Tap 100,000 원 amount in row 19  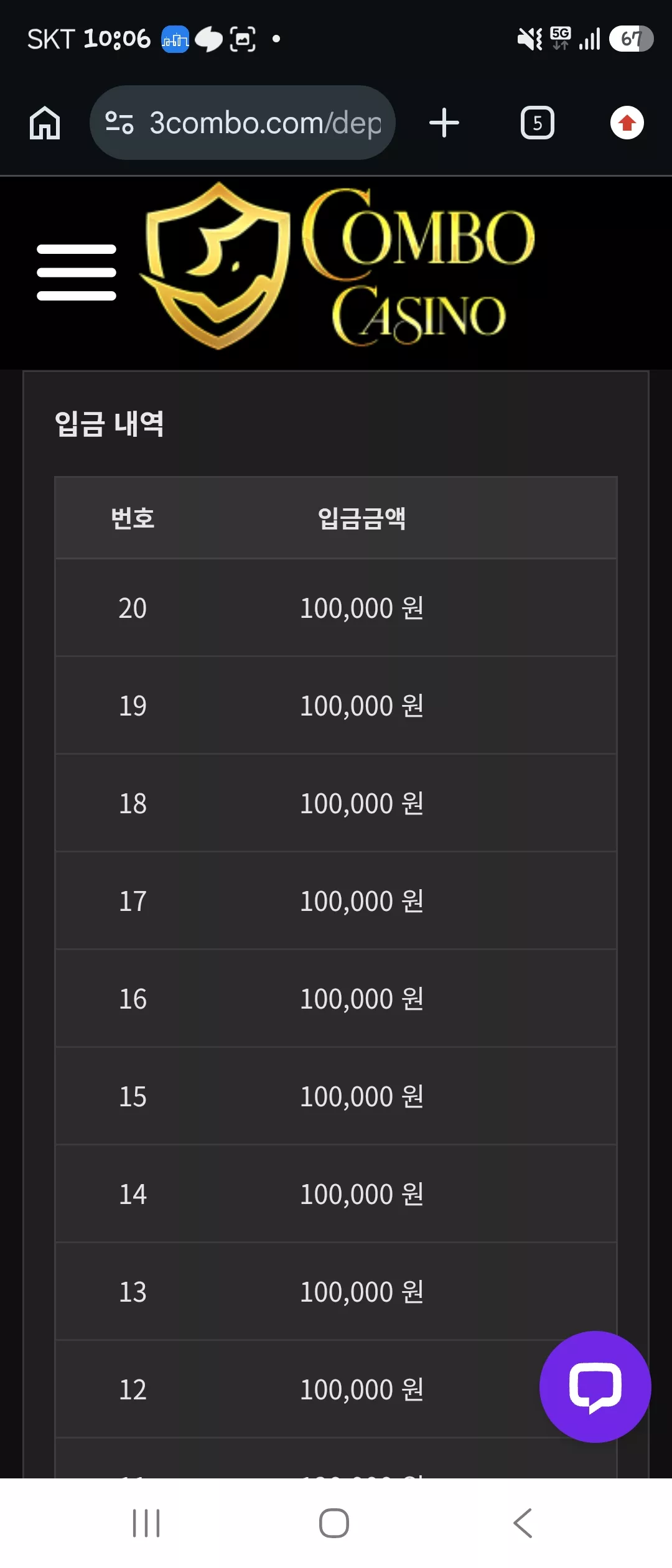point(362,706)
